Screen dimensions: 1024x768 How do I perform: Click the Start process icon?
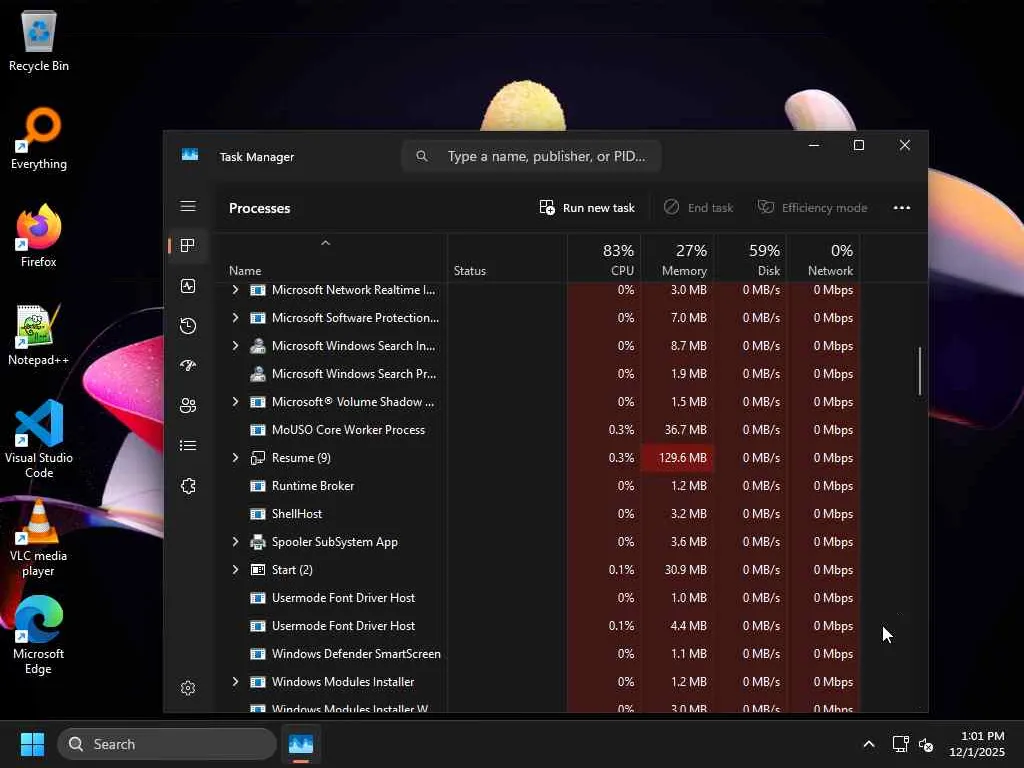[258, 570]
